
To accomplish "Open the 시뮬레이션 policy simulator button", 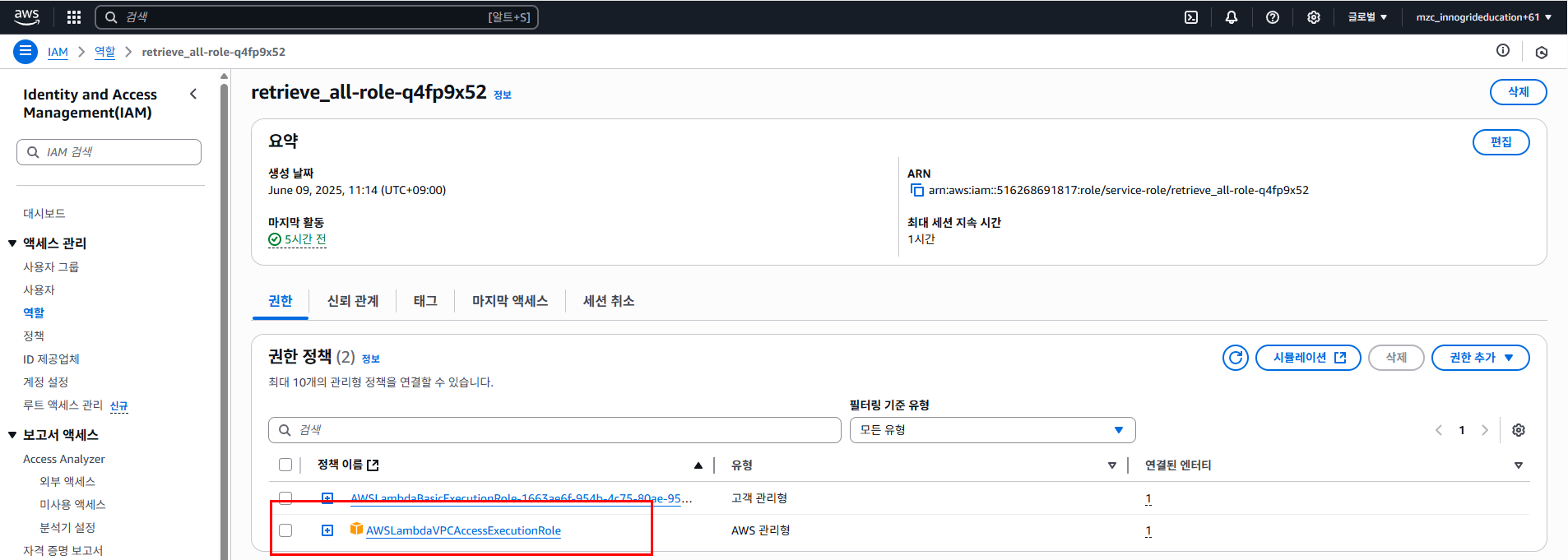I will [x=1308, y=358].
